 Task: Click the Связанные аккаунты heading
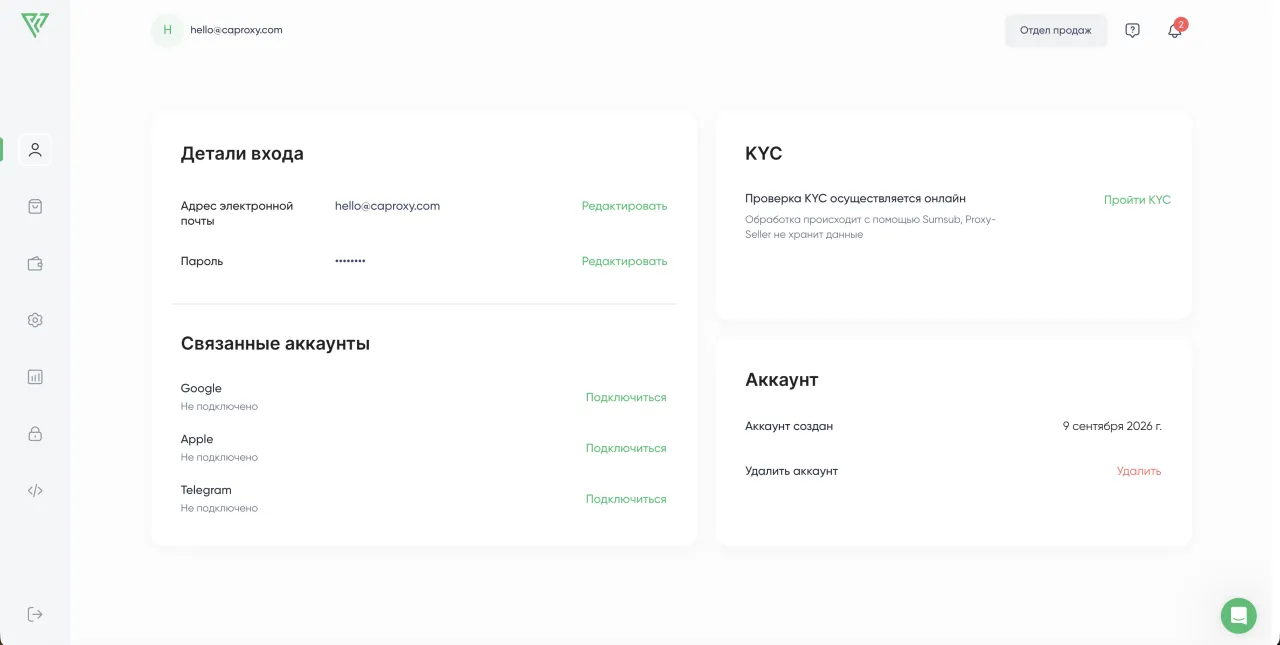click(x=275, y=343)
